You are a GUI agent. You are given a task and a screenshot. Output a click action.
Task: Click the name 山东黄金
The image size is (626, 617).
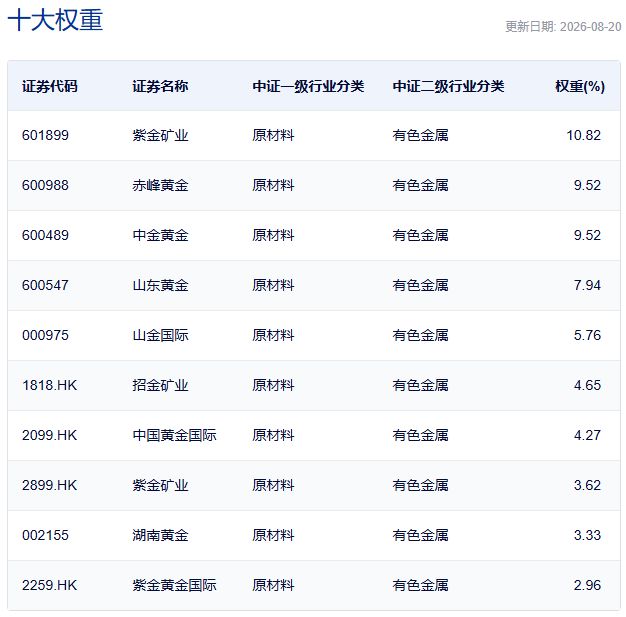coord(160,285)
